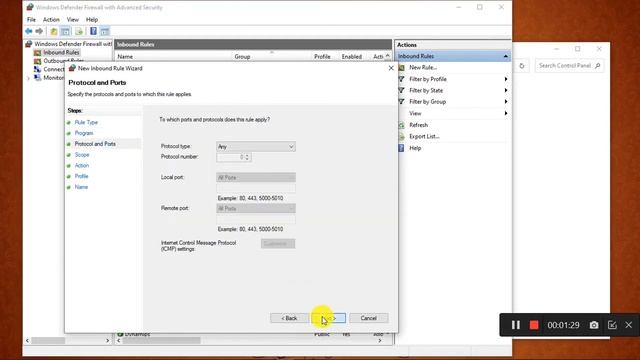
Task: Pause the screen recording
Action: tap(516, 325)
